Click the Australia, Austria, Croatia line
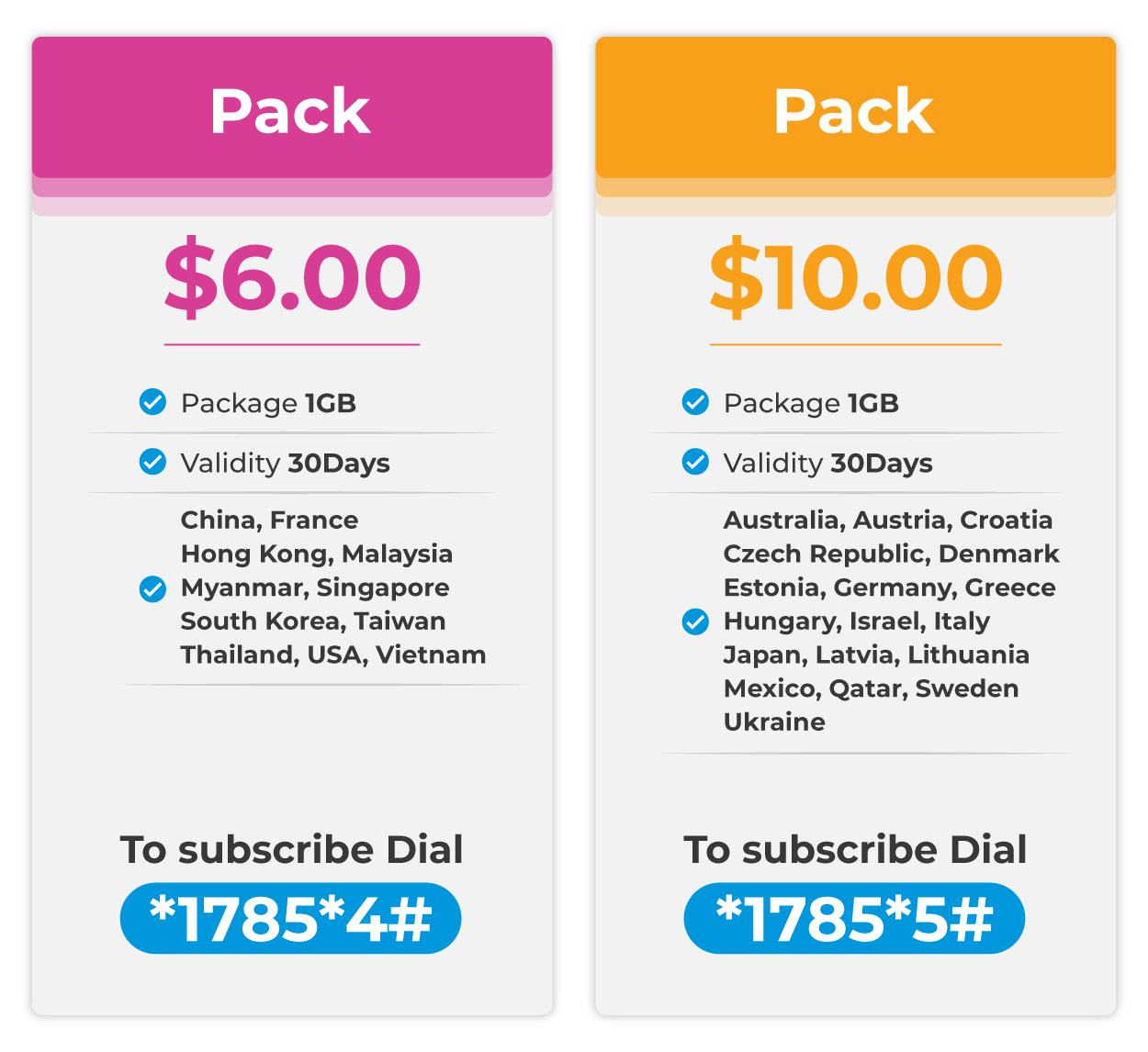This screenshot has width=1148, height=1052. (888, 520)
